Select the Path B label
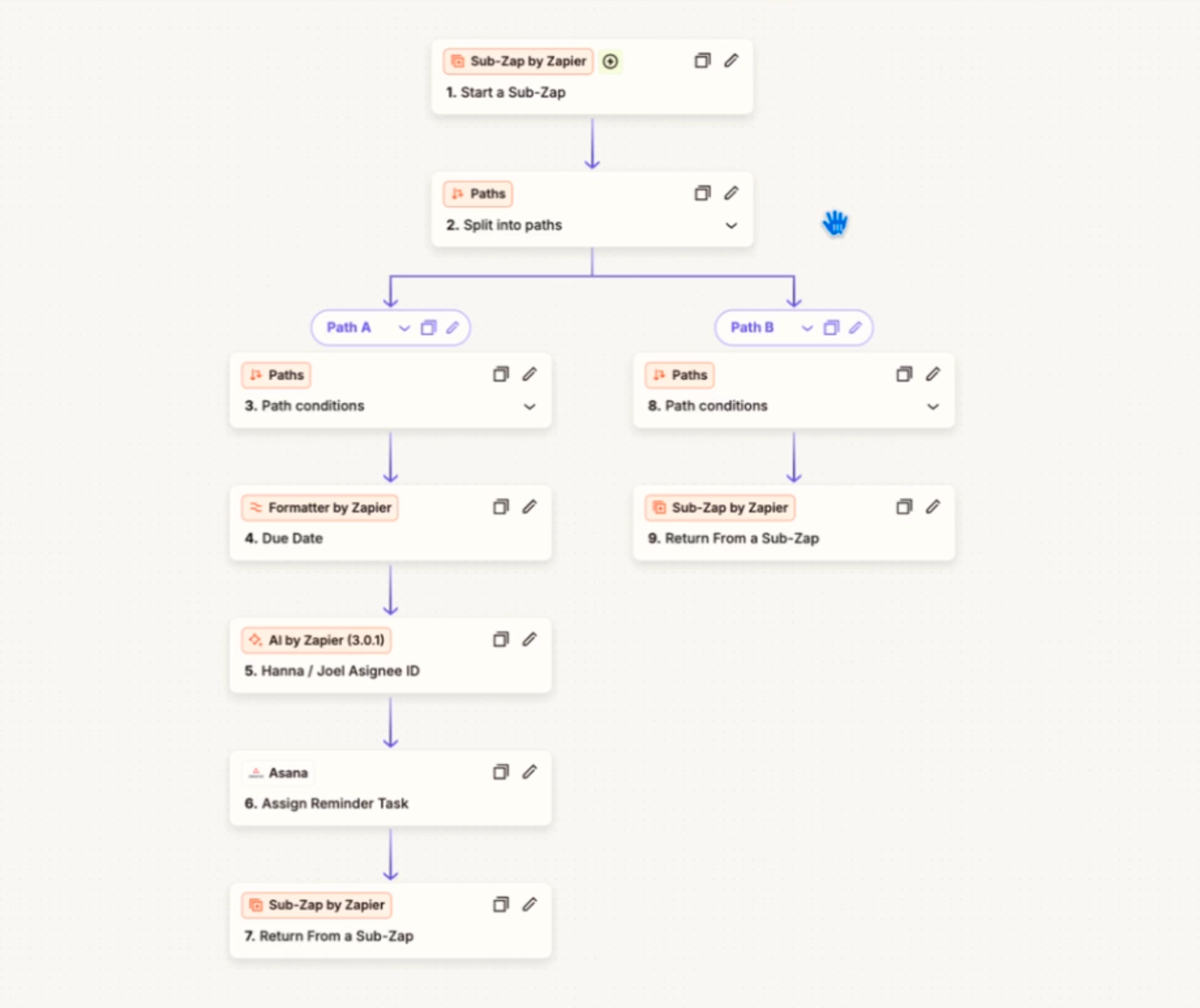 coord(752,327)
